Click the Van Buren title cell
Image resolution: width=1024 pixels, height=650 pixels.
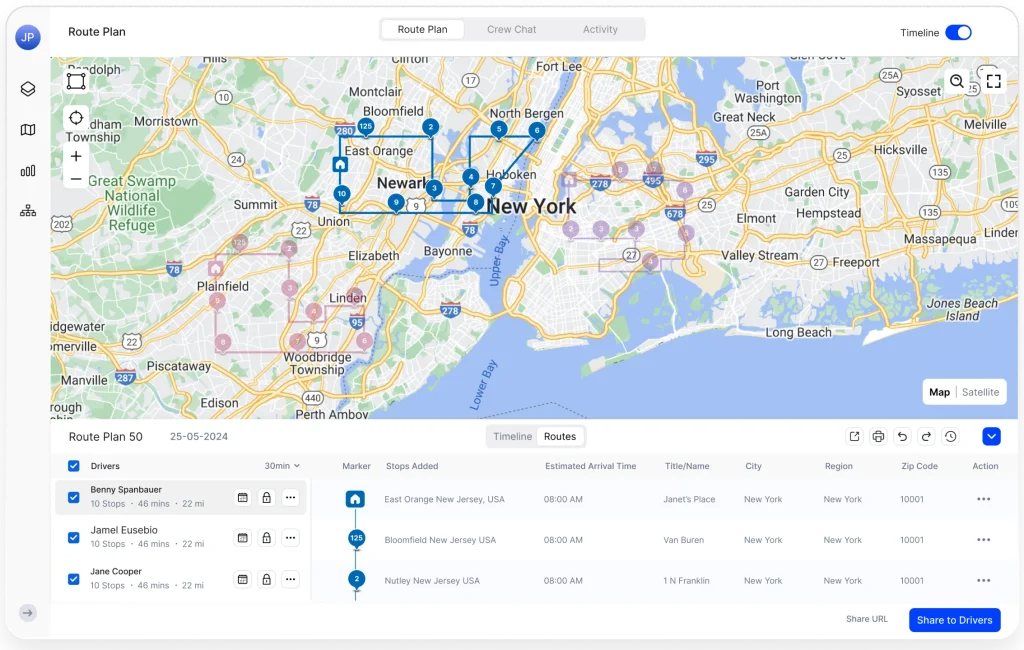[684, 540]
